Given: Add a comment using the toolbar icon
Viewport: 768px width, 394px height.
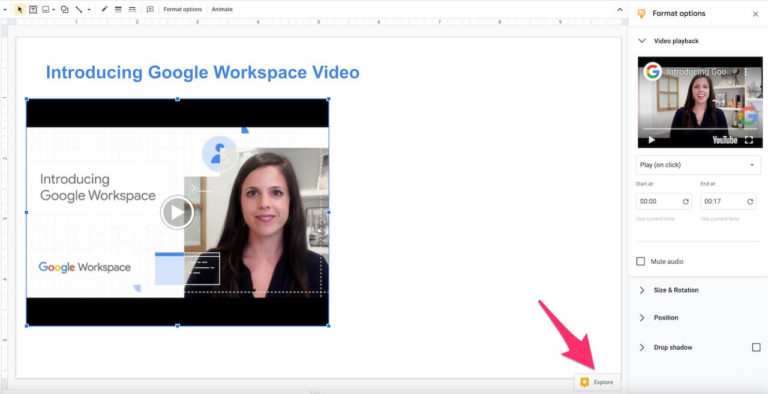Looking at the screenshot, I should [150, 9].
